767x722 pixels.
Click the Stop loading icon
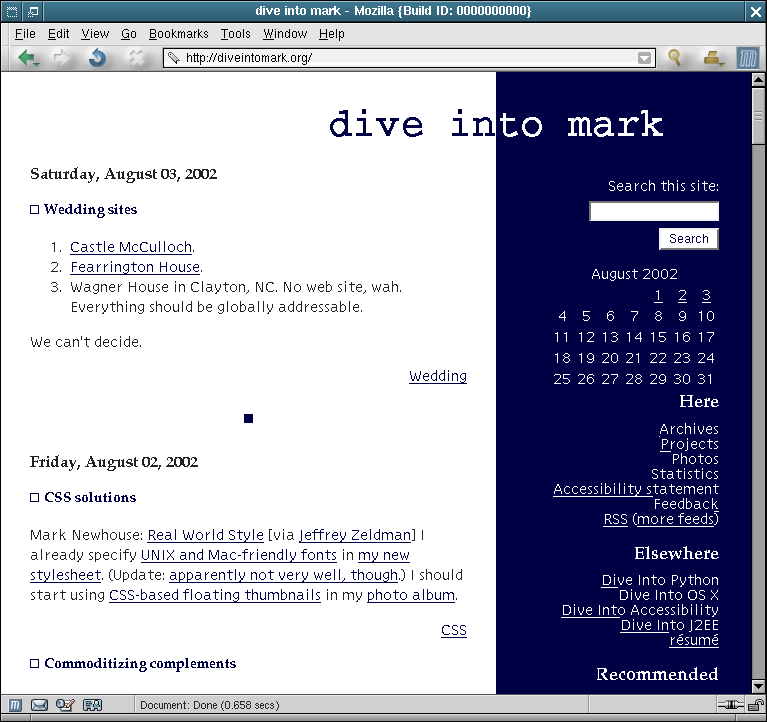pyautogui.click(x=136, y=58)
